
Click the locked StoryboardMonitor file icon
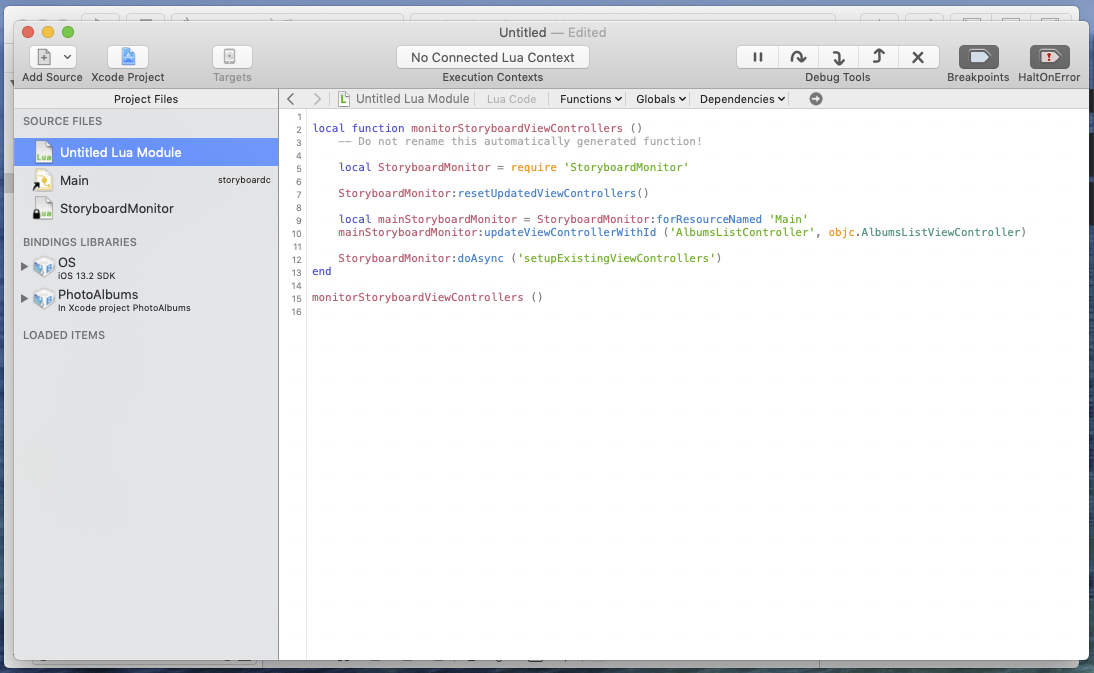43,209
